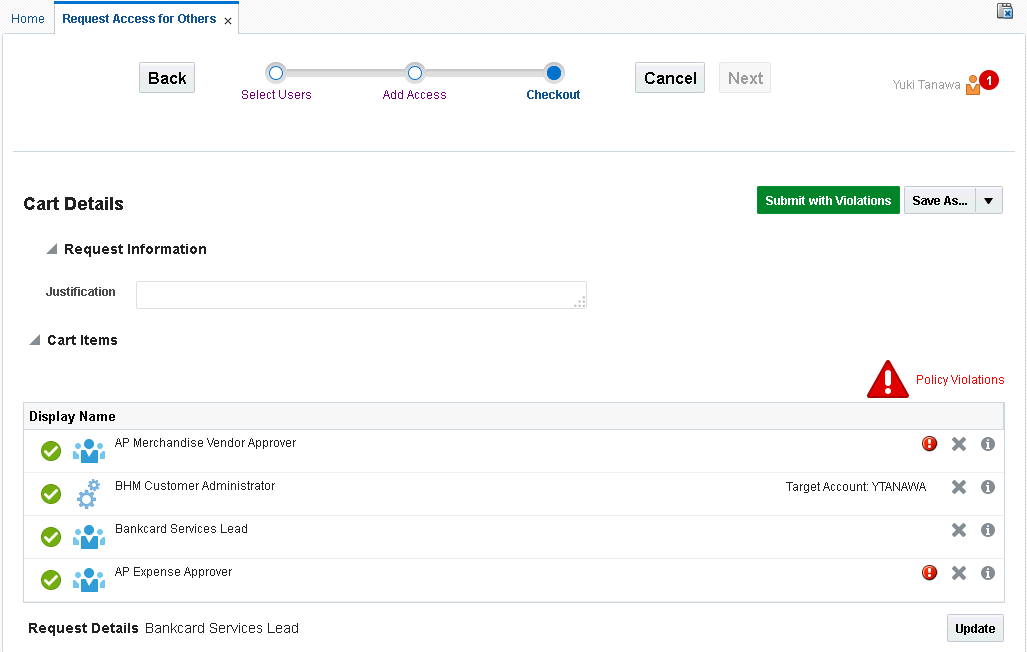The height and width of the screenshot is (652, 1027).
Task: Select the Checkout step
Action: point(553,94)
